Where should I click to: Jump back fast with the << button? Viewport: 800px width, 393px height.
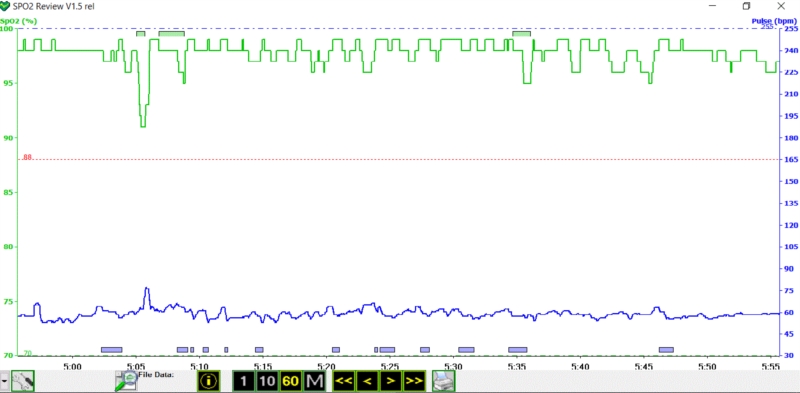click(344, 381)
